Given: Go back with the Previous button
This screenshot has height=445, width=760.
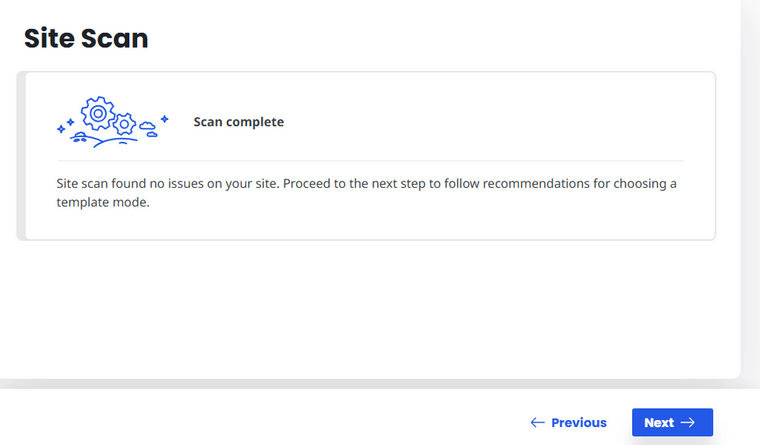Looking at the screenshot, I should 569,423.
